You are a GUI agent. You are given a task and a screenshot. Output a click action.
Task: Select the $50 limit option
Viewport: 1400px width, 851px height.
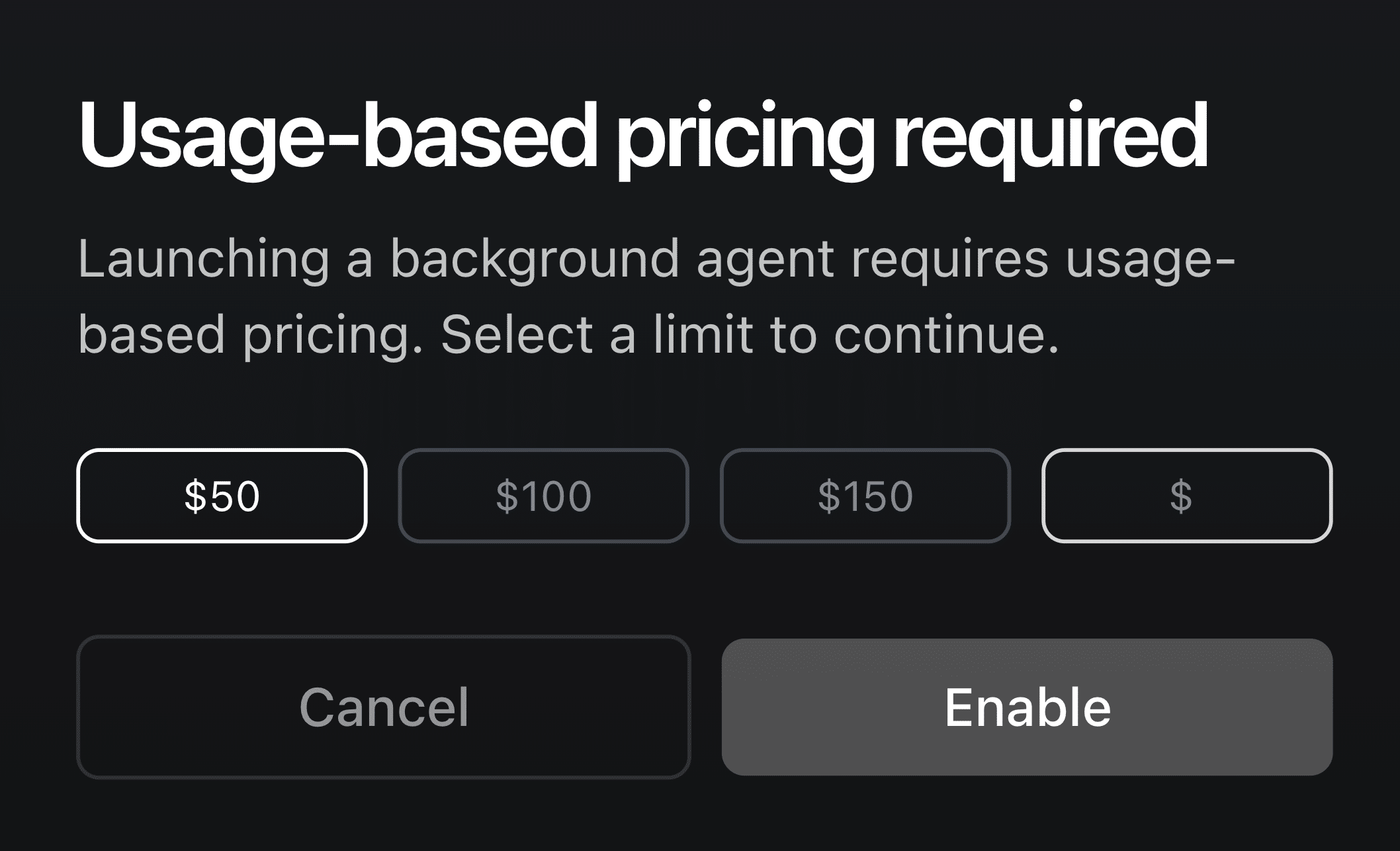222,496
